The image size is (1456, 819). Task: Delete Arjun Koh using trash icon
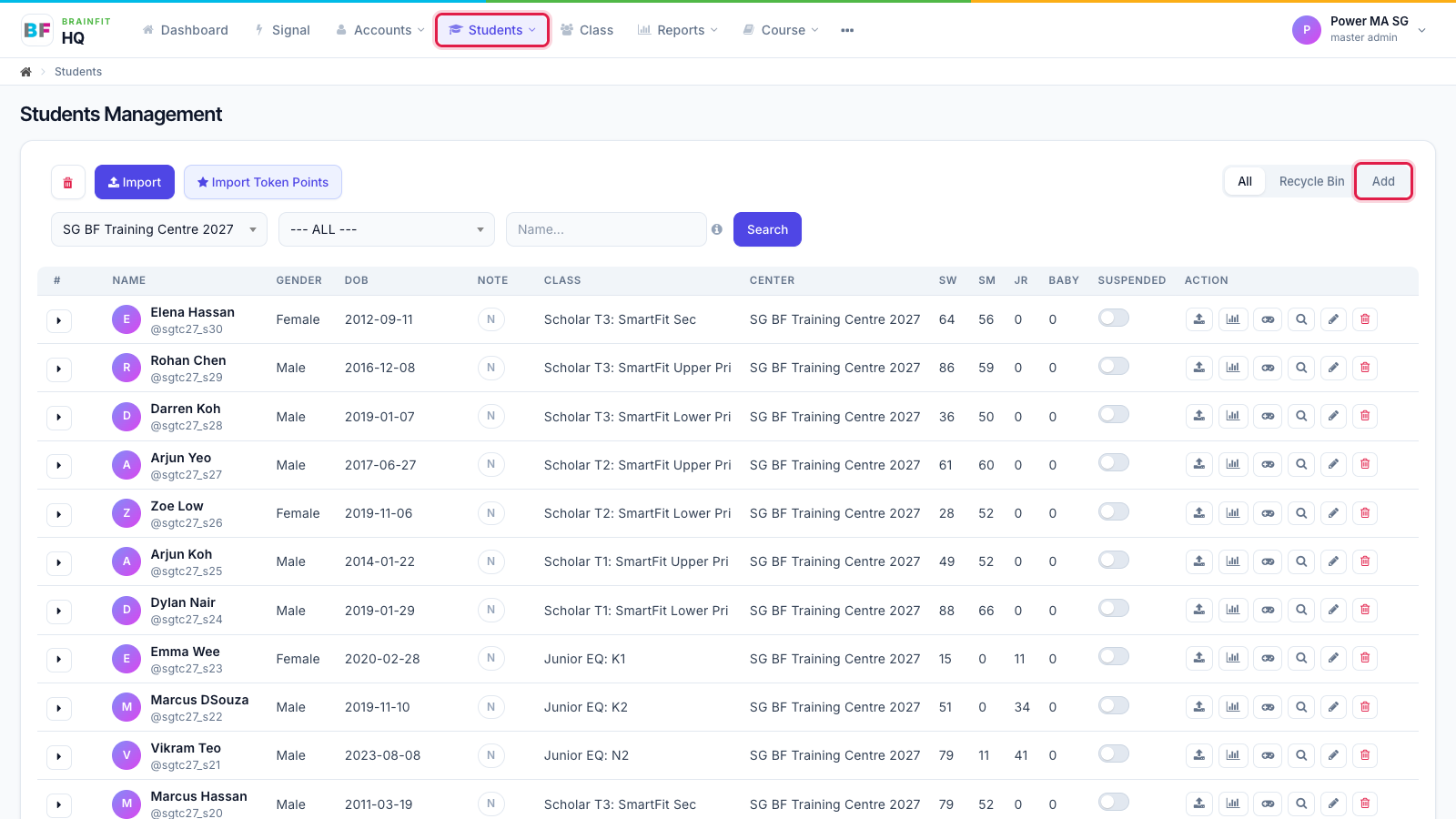pos(1365,561)
